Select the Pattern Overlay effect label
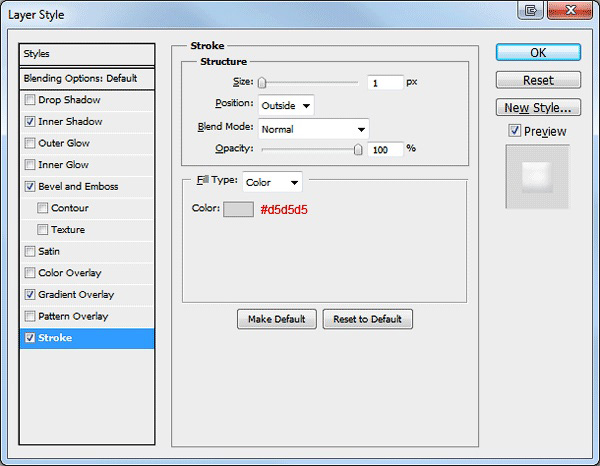600x466 pixels. 73,316
